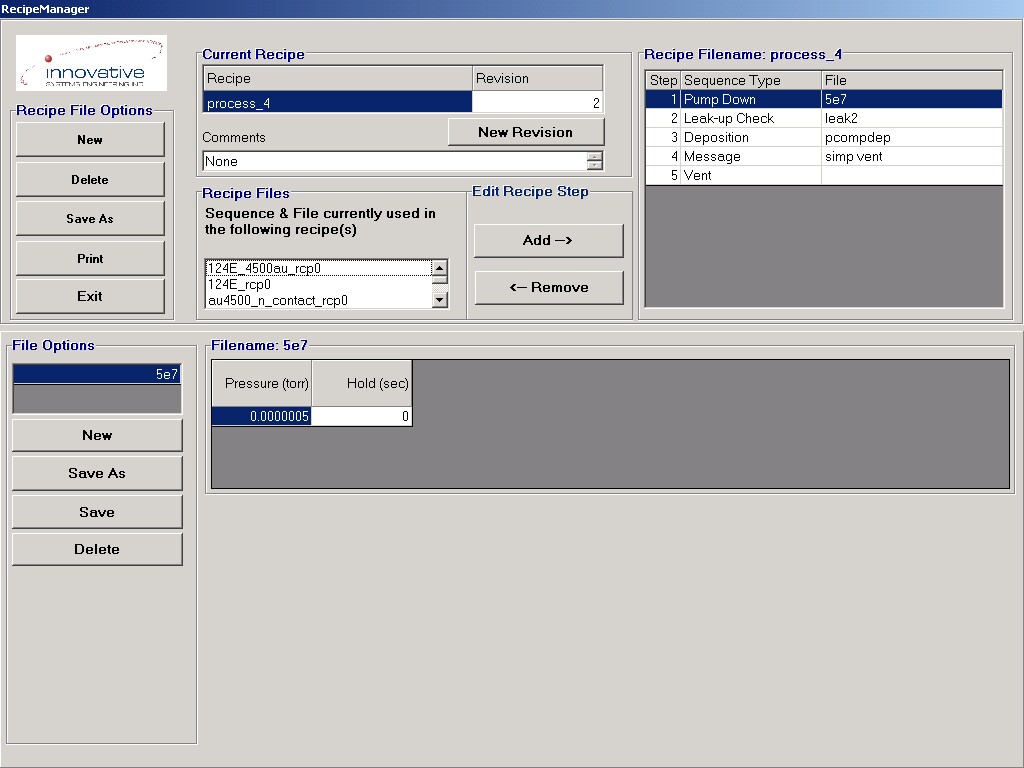The width and height of the screenshot is (1024, 768).
Task: Select the 5e7 file in File Options list
Action: pos(96,371)
